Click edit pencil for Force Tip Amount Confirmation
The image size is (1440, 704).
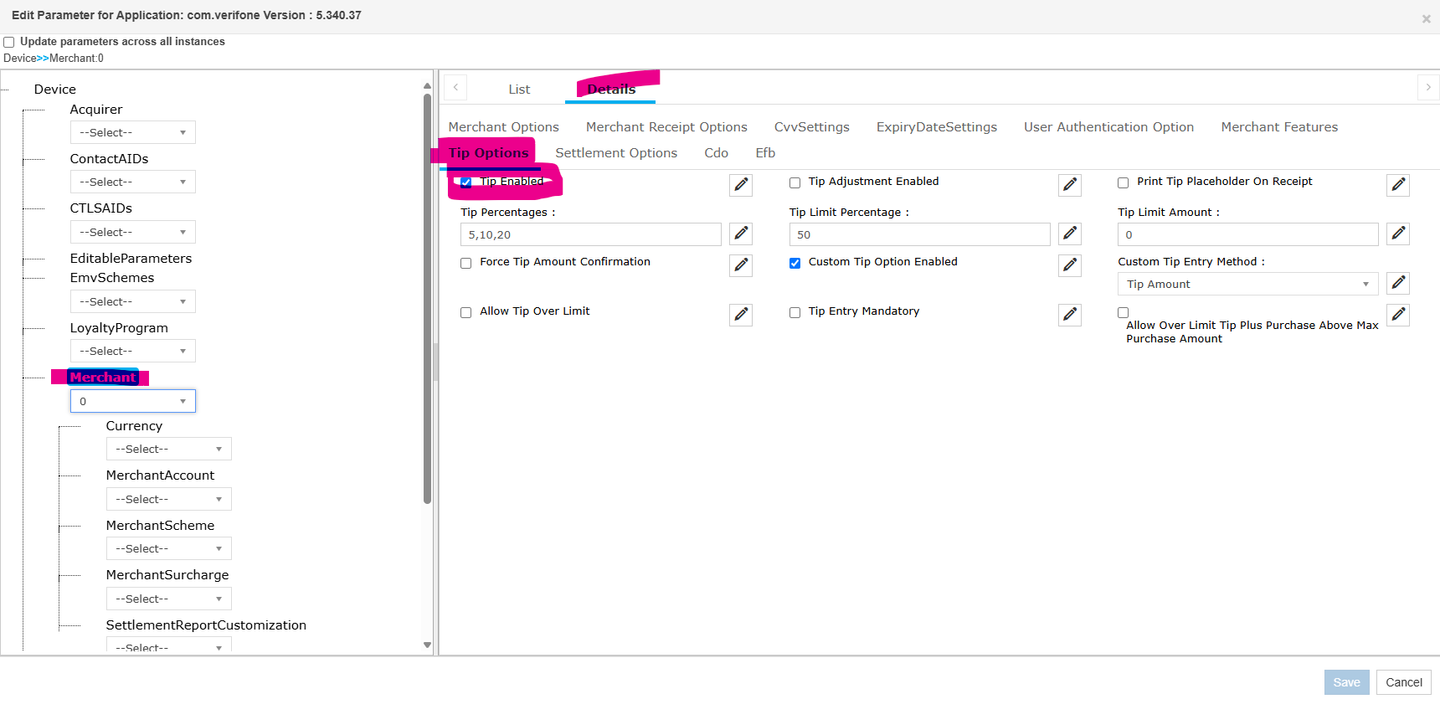point(741,264)
